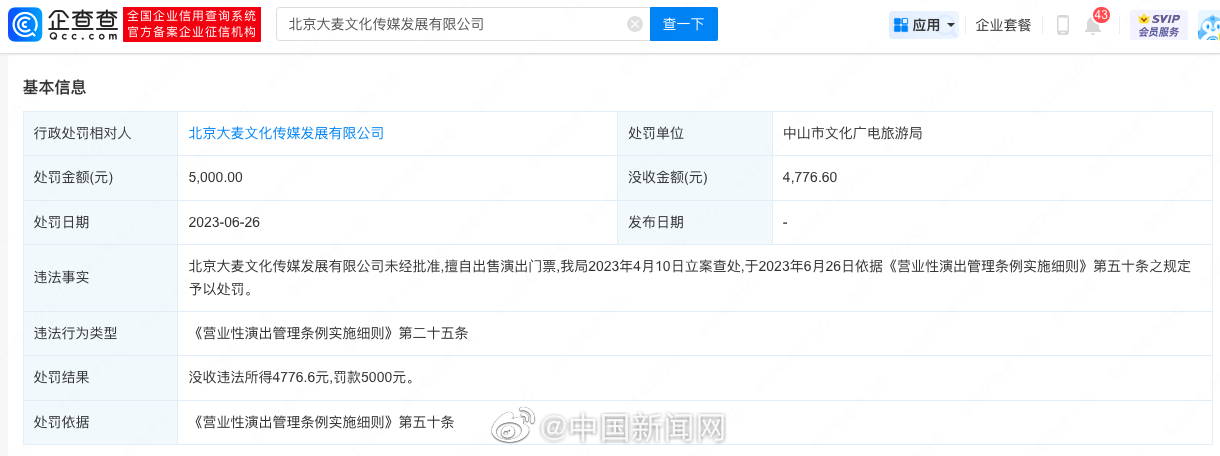Image resolution: width=1220 pixels, height=456 pixels.
Task: Click the violation facts paragraph text
Action: point(690,278)
